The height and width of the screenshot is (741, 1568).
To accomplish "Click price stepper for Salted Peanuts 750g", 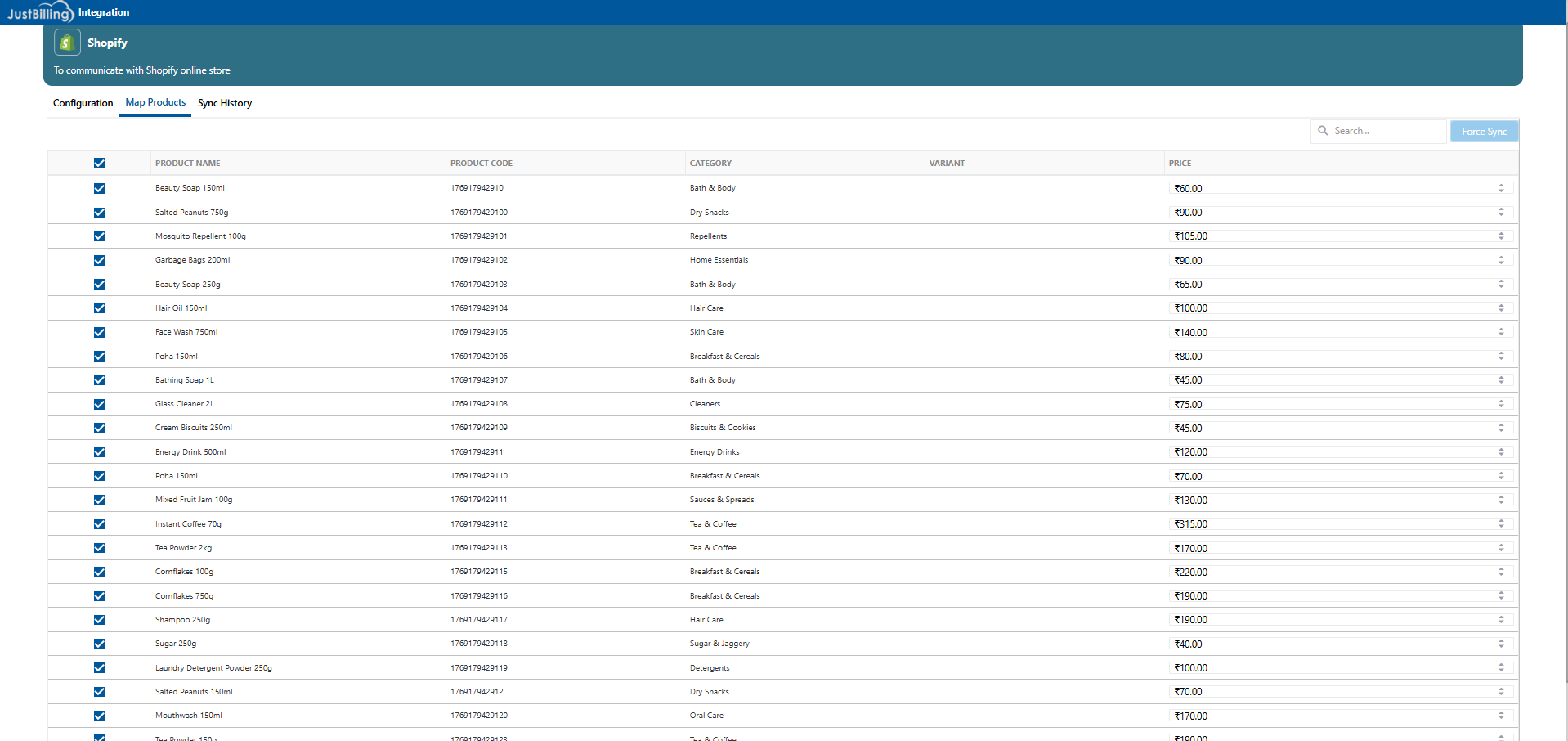I will click(1501, 212).
